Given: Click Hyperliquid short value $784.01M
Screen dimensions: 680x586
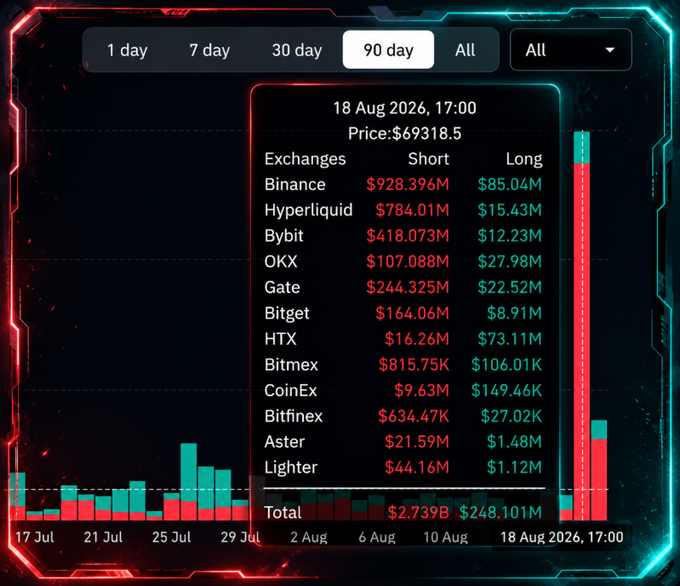Looking at the screenshot, I should tap(412, 210).
